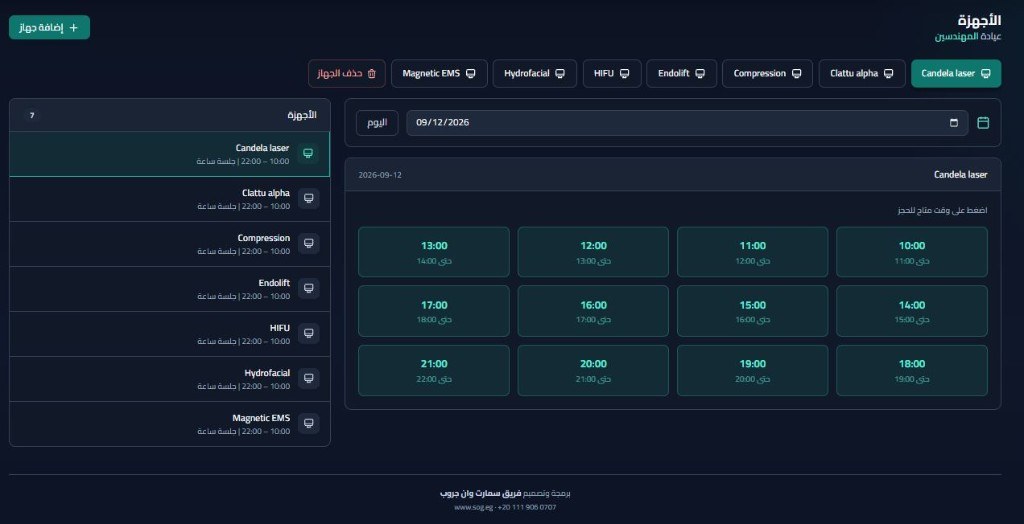Switch to the Clattu alpha device tab

(862, 74)
